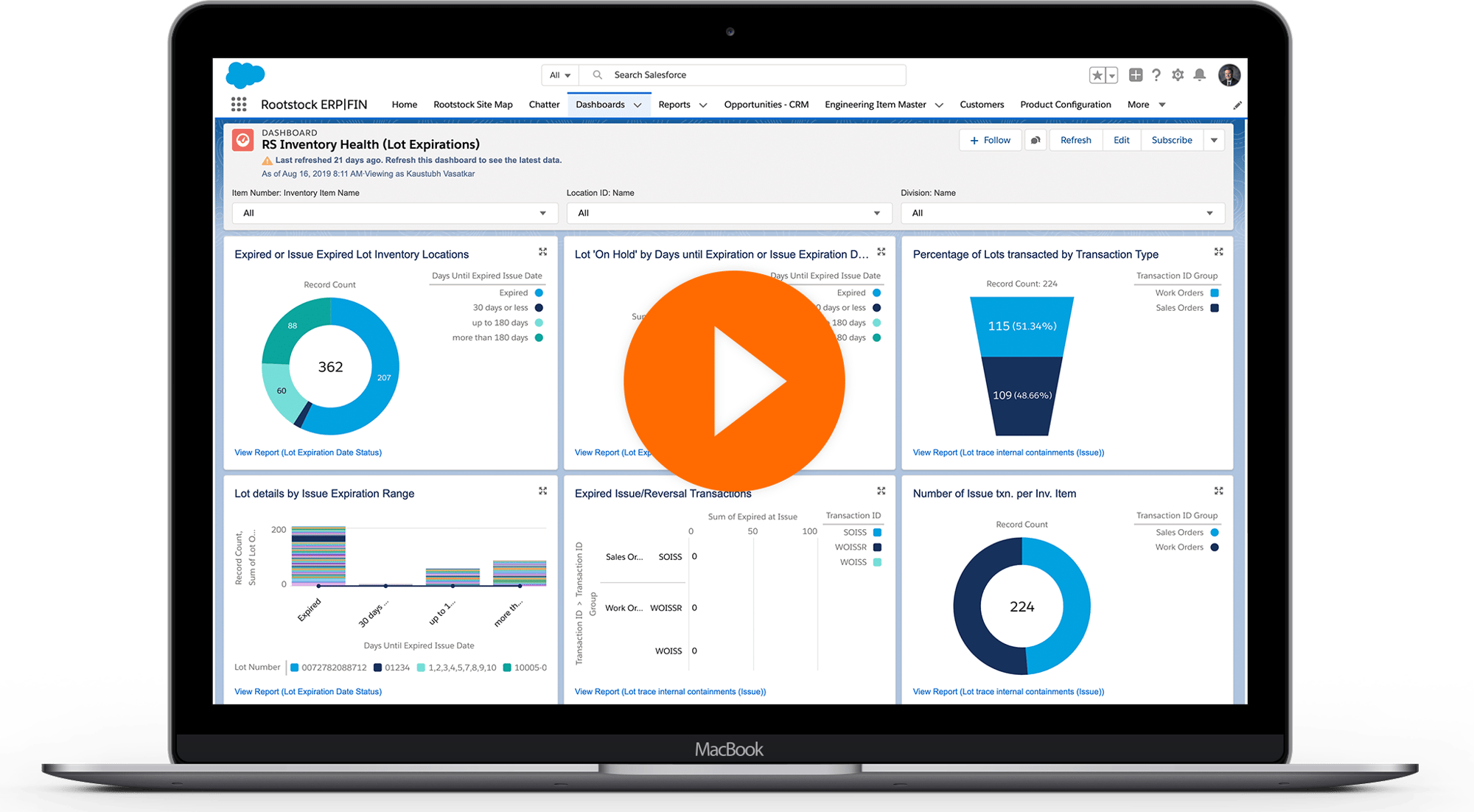
Task: Open the user profile avatar
Action: [1229, 74]
